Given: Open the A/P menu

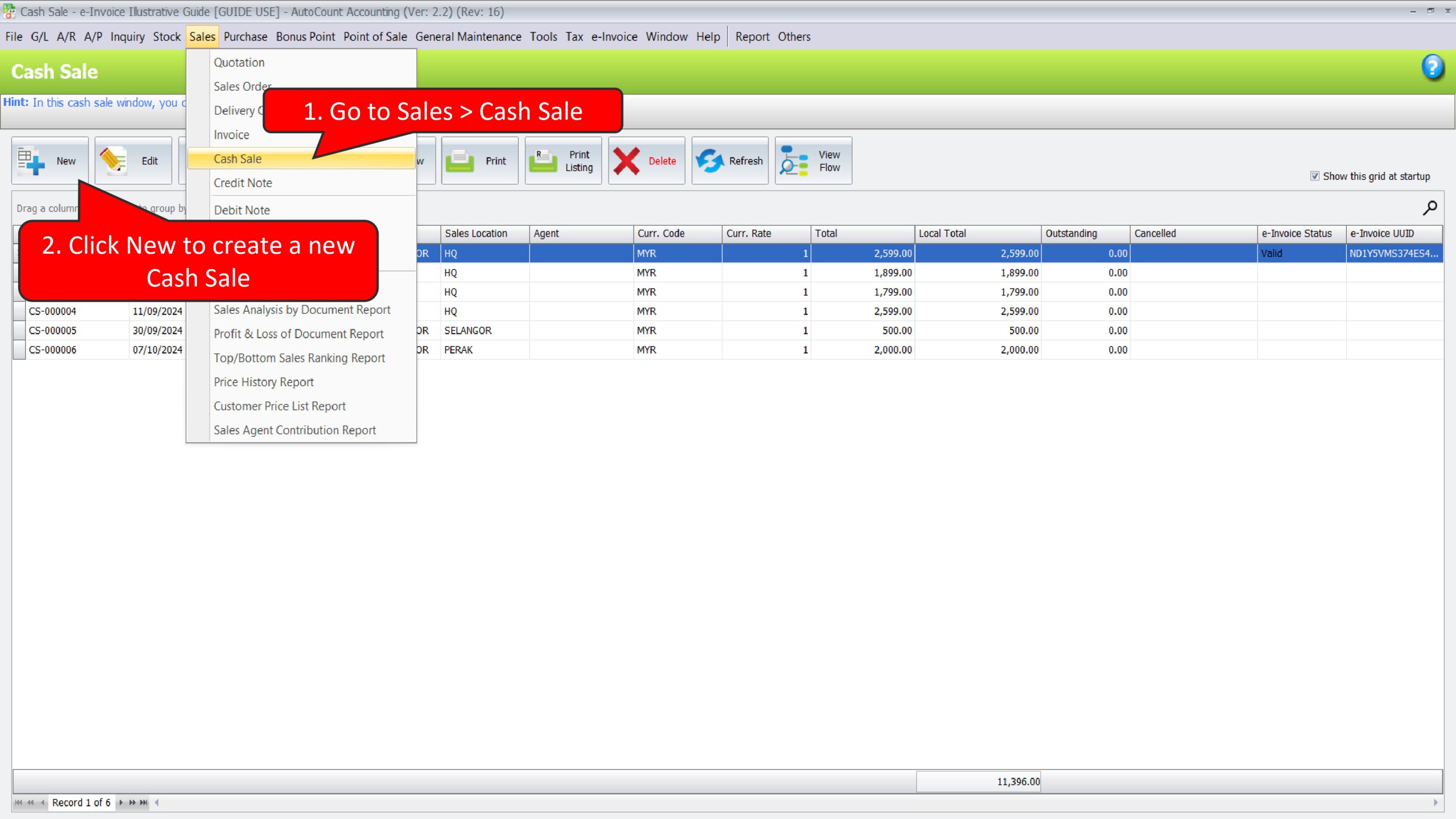Looking at the screenshot, I should tap(93, 36).
